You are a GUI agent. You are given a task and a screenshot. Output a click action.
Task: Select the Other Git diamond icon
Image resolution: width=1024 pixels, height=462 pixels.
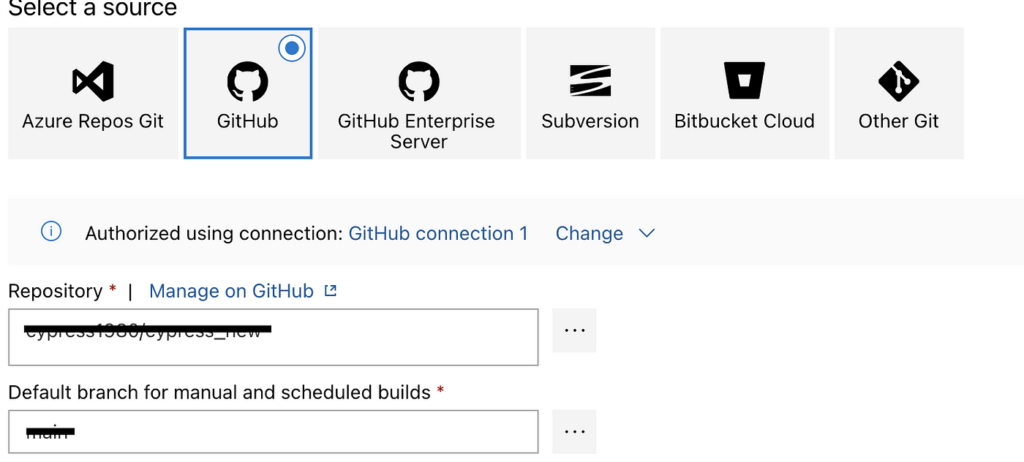899,82
